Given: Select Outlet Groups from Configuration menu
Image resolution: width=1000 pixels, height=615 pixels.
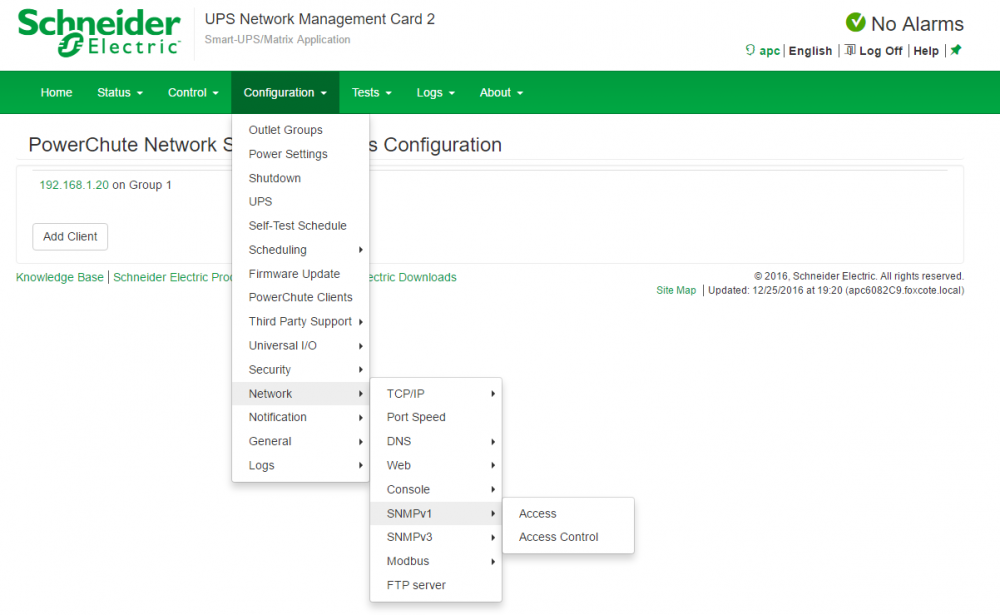Looking at the screenshot, I should (300, 130).
